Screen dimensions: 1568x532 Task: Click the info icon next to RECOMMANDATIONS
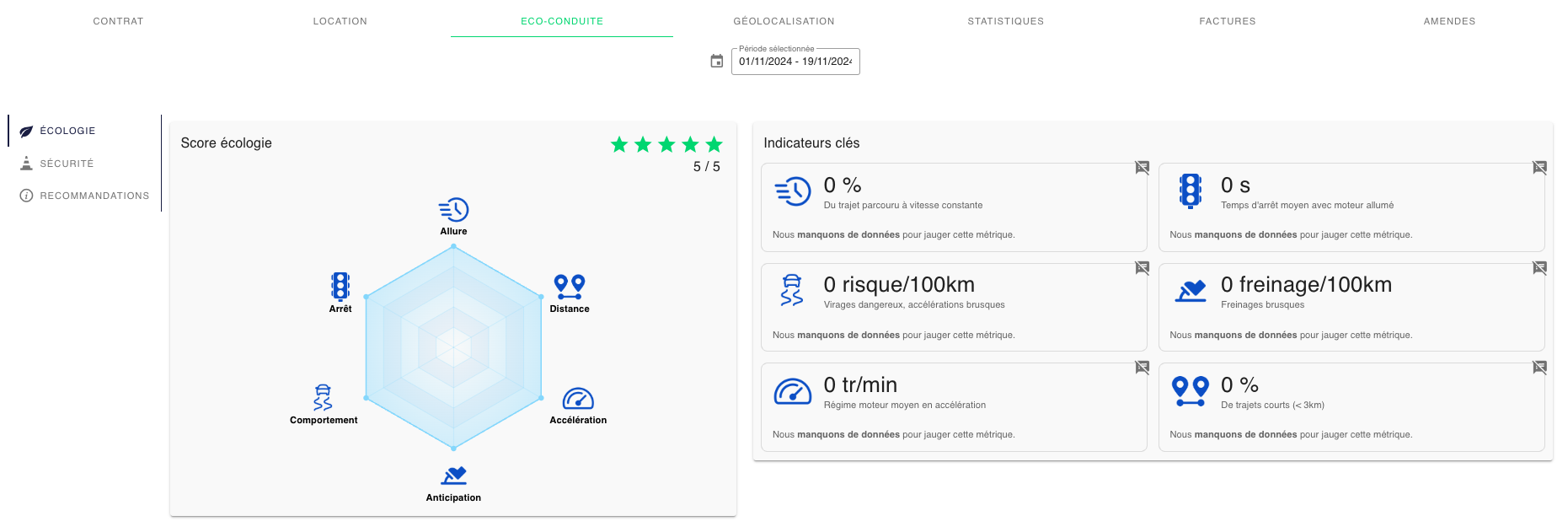26,196
